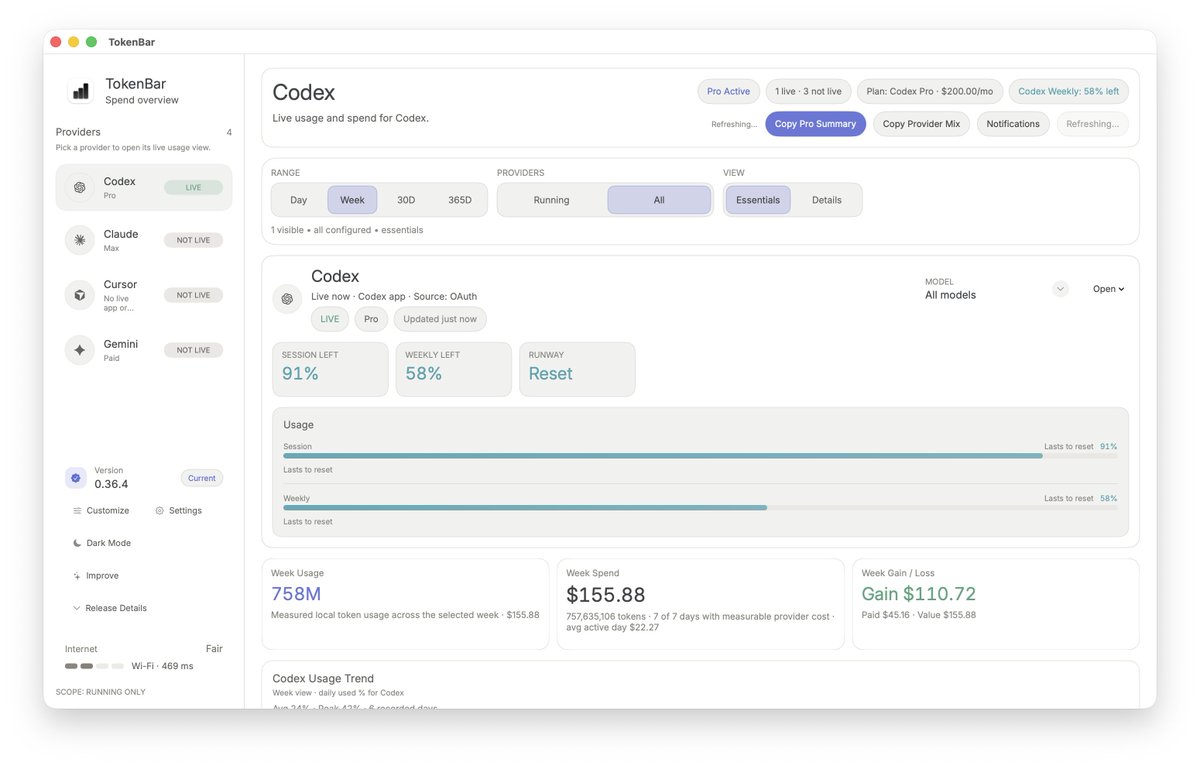This screenshot has height=766, width=1200.
Task: Click the Gain $110.72 value
Action: 919,594
